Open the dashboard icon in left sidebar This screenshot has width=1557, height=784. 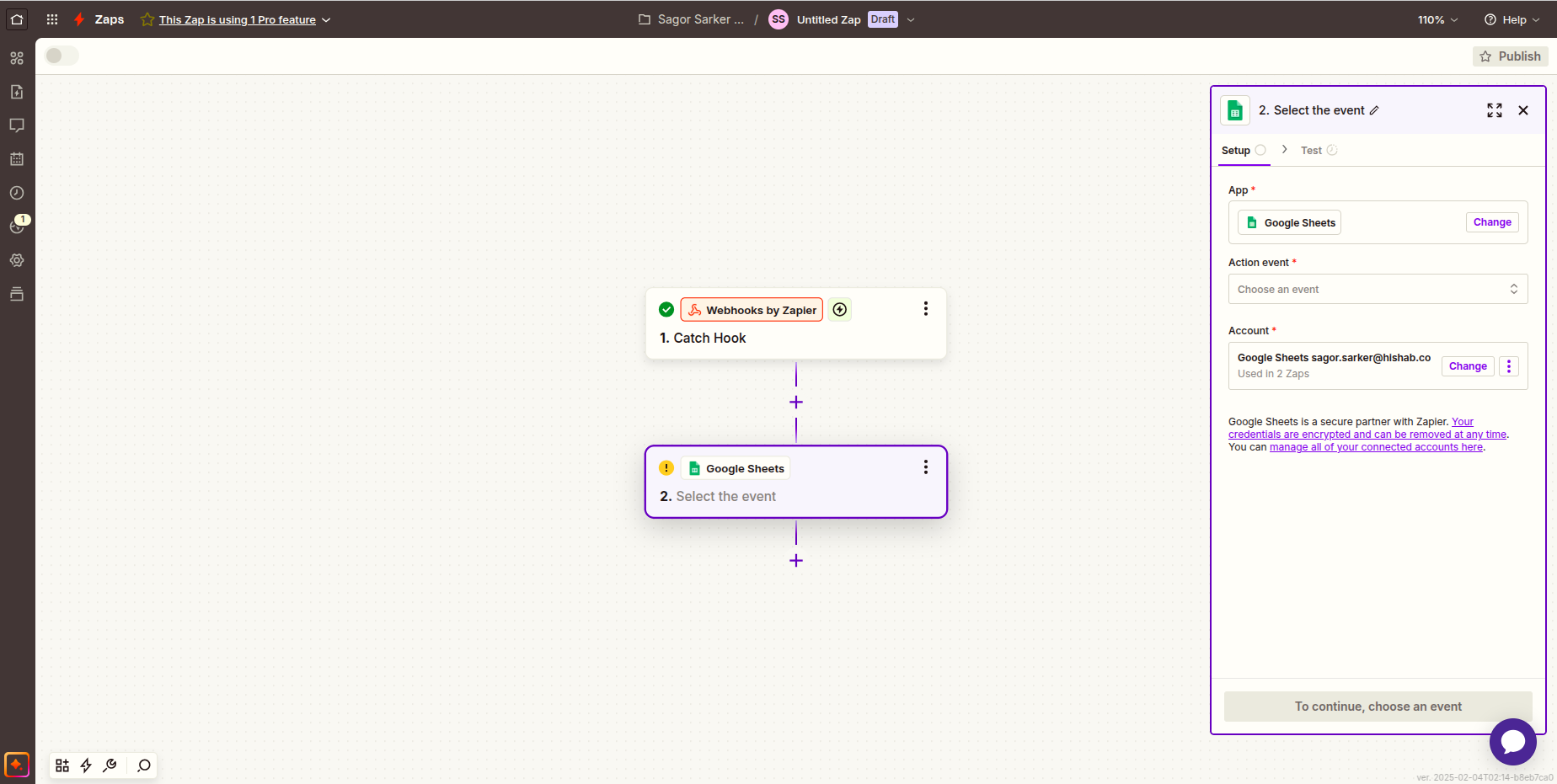[17, 58]
